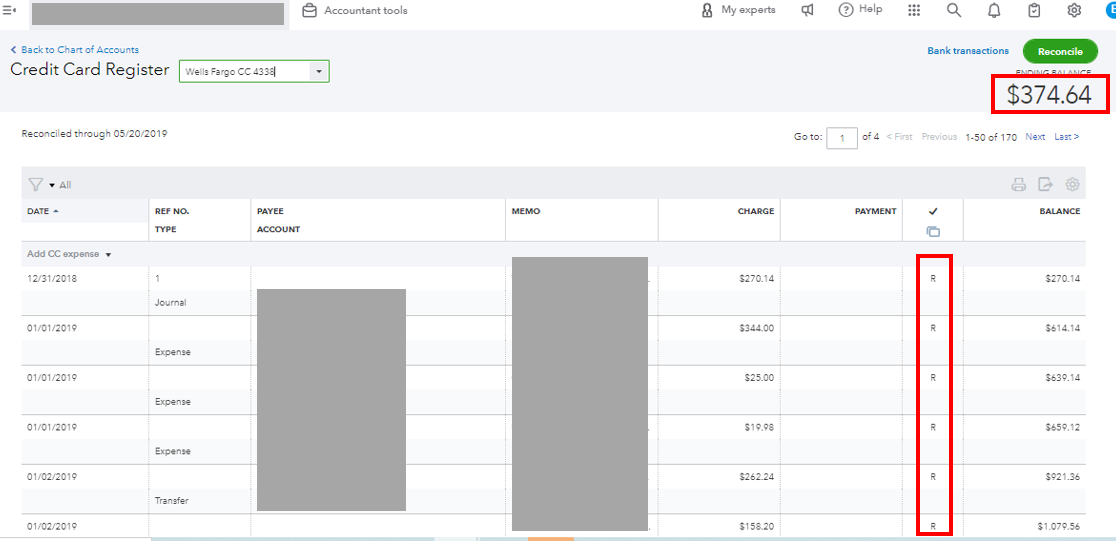Open register table settings gear

coord(1072,185)
